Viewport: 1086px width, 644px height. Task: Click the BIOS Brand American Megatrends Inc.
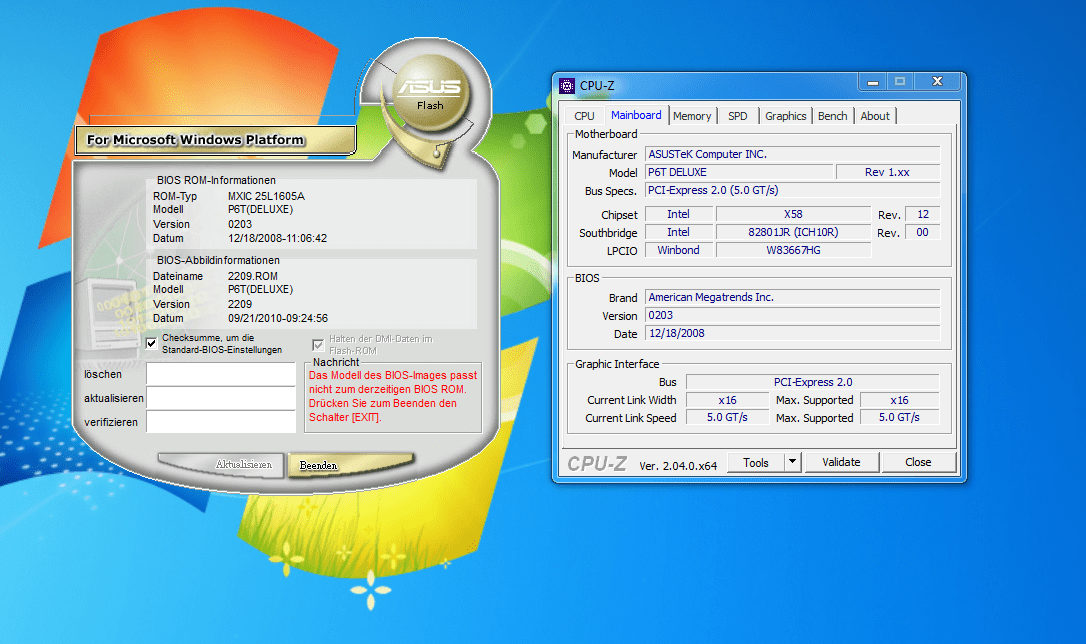coord(792,298)
